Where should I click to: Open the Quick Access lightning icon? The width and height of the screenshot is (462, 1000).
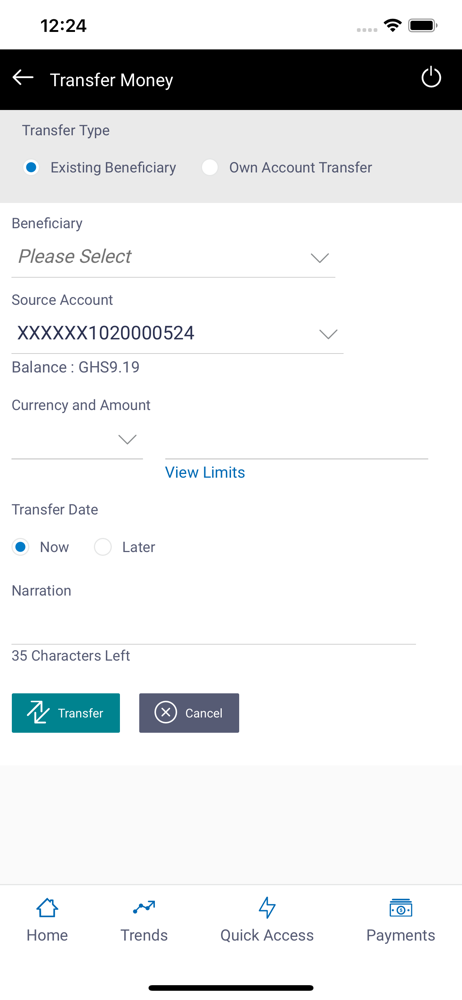pyautogui.click(x=267, y=908)
